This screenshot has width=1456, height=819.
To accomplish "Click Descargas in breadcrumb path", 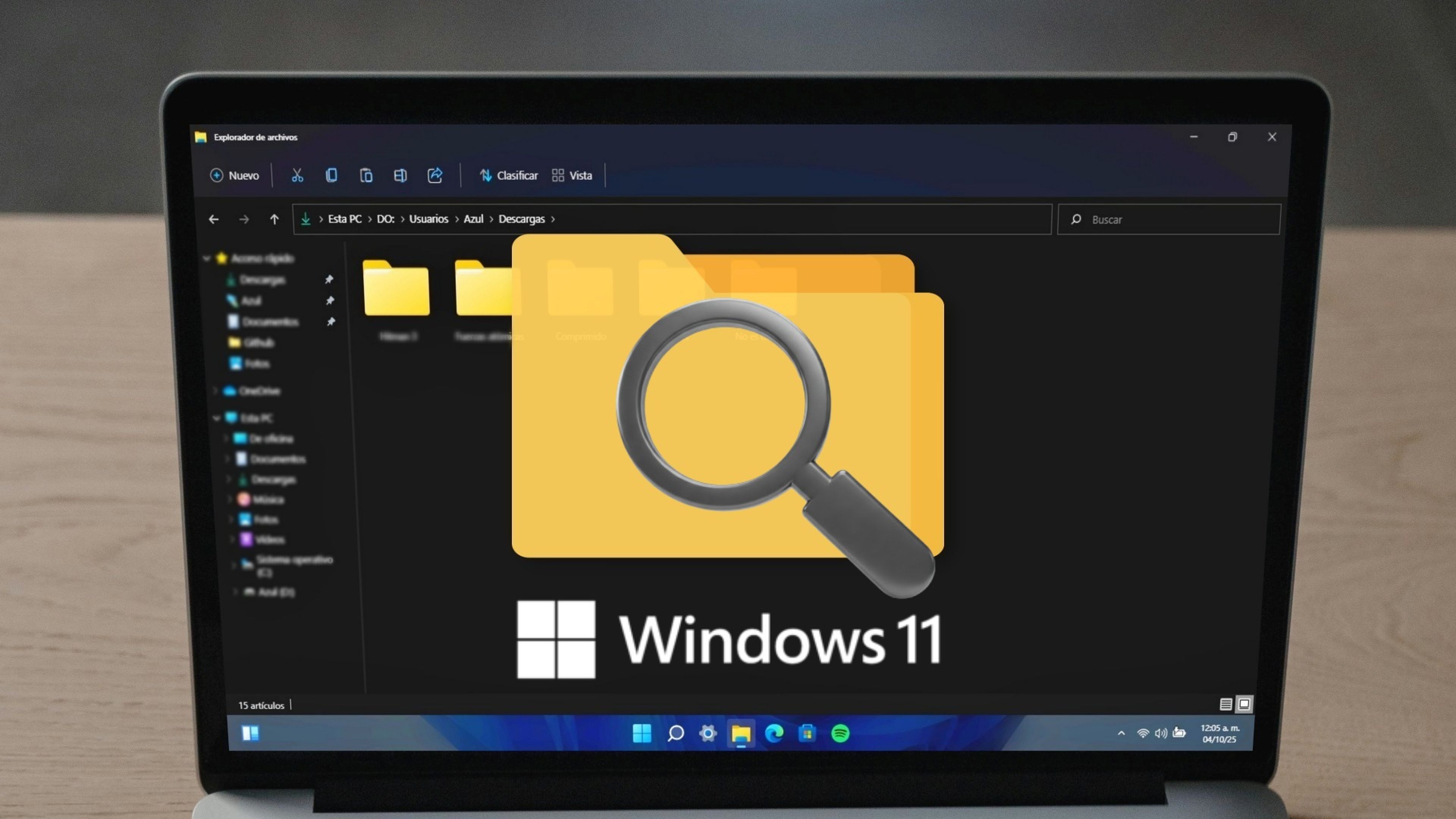I will (522, 219).
